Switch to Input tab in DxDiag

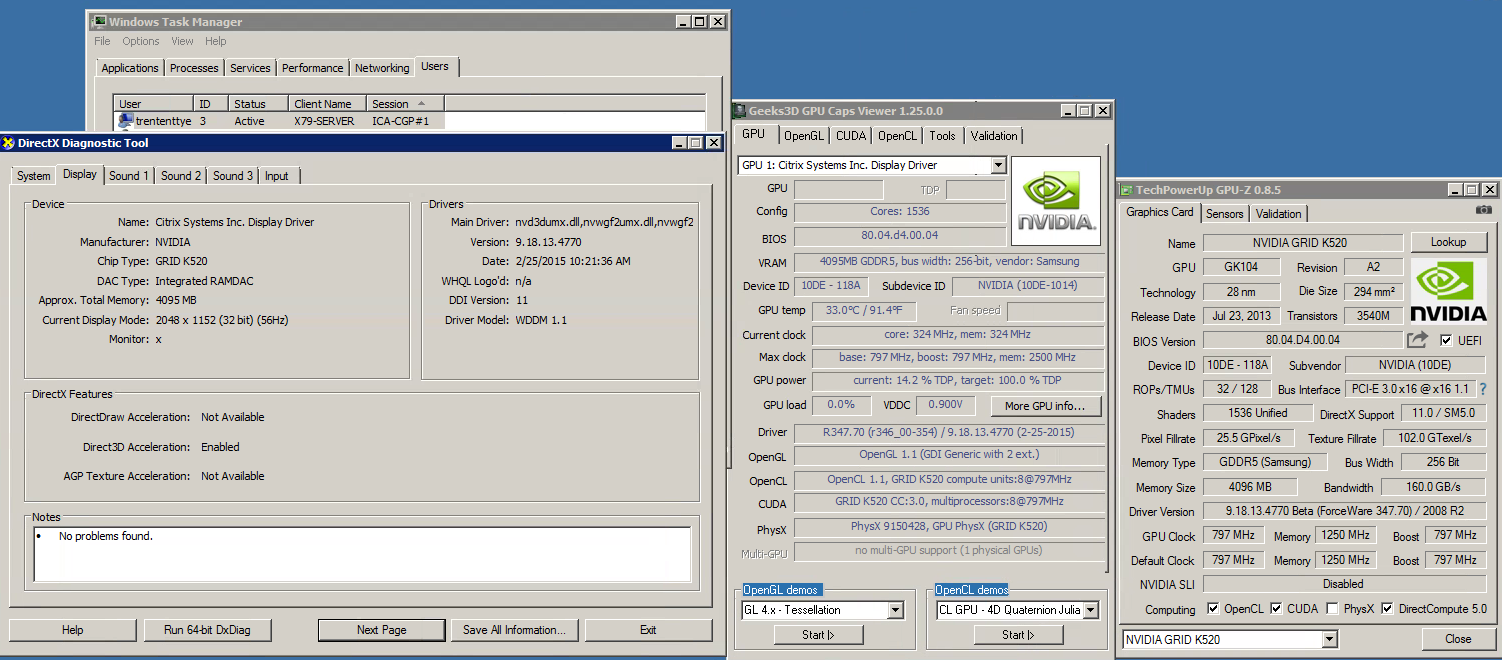[277, 176]
